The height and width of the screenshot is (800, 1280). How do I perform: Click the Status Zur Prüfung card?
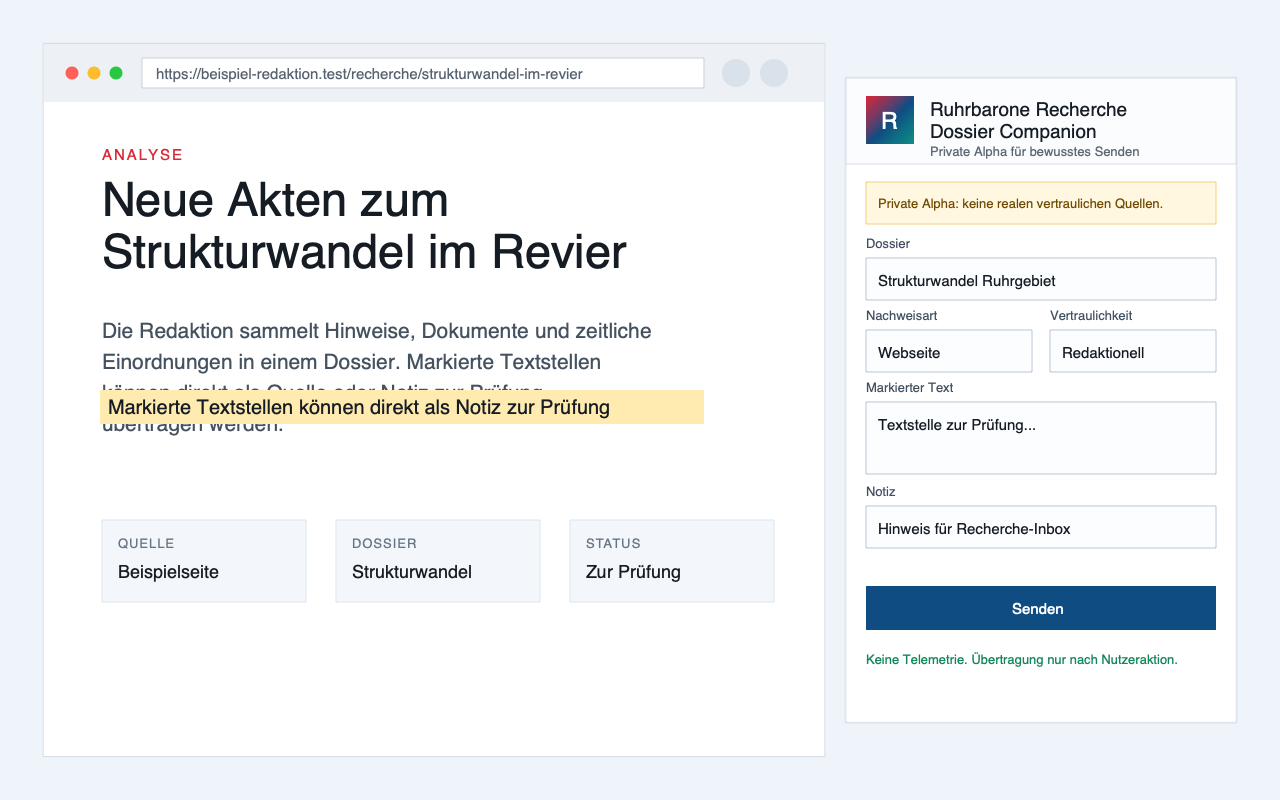(x=672, y=561)
